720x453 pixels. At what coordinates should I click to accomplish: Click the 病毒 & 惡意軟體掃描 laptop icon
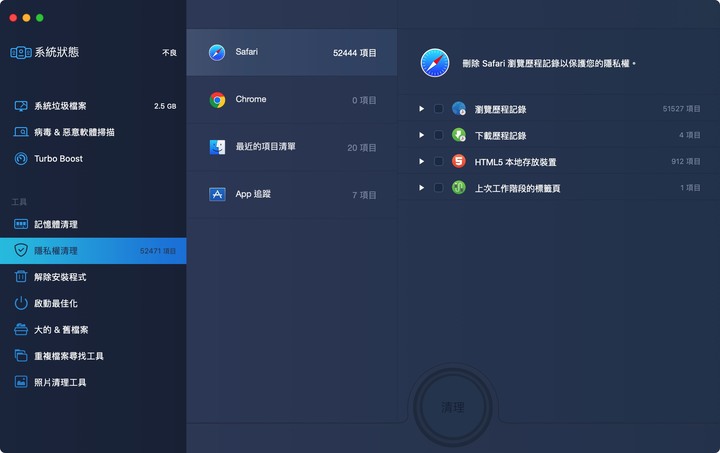(x=21, y=132)
